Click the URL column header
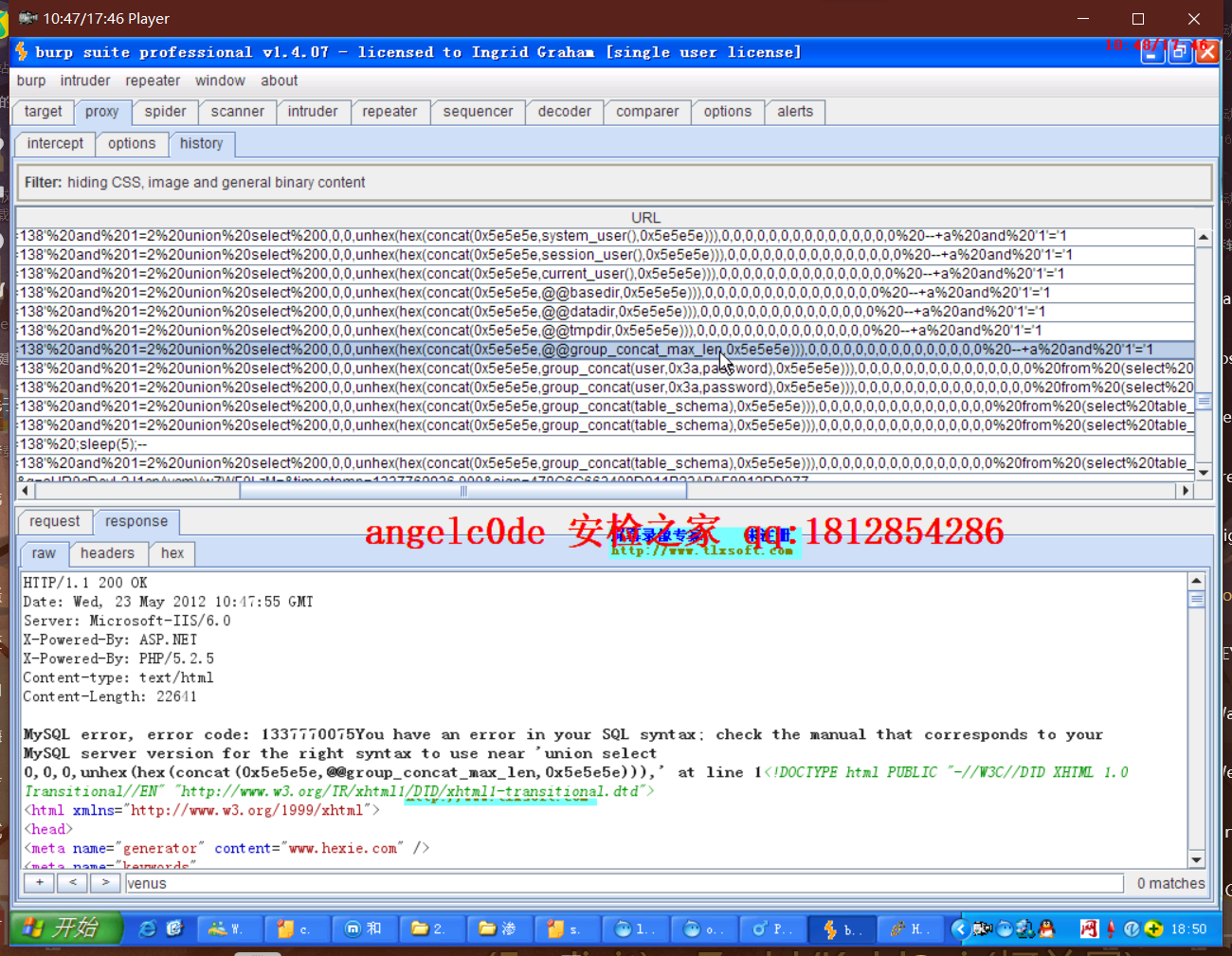The height and width of the screenshot is (956, 1232). click(645, 218)
